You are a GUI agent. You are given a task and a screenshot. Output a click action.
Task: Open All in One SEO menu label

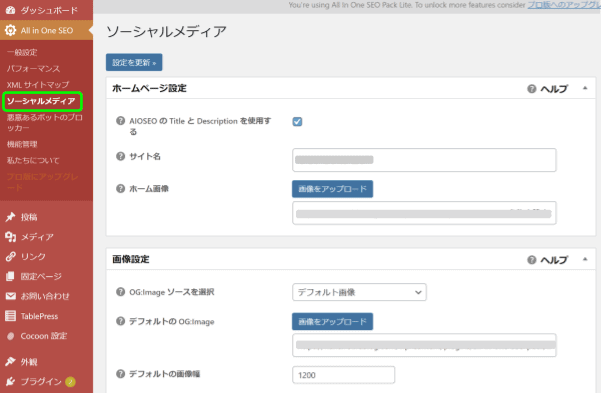point(47,31)
